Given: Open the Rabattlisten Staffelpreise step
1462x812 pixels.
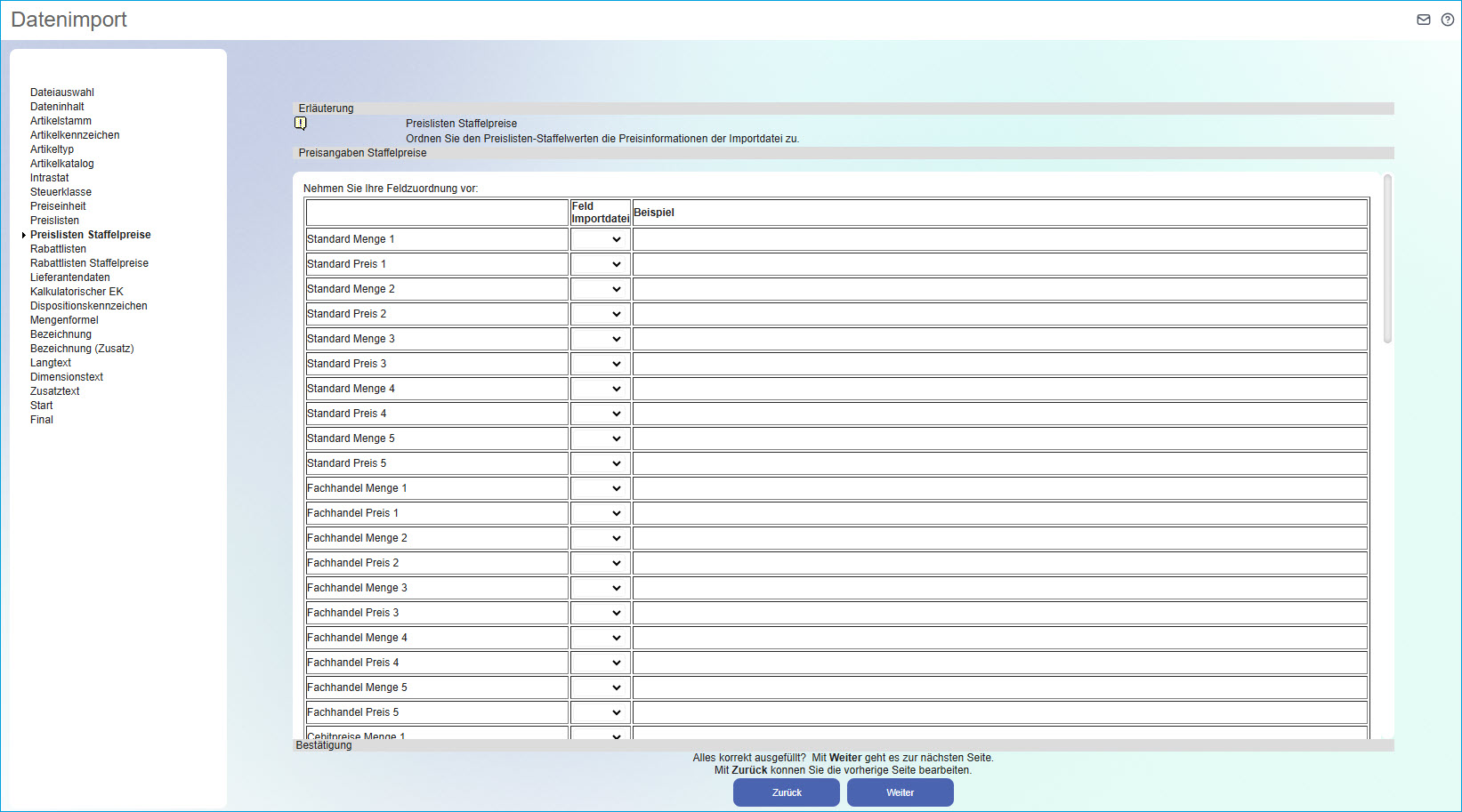Looking at the screenshot, I should click(89, 263).
